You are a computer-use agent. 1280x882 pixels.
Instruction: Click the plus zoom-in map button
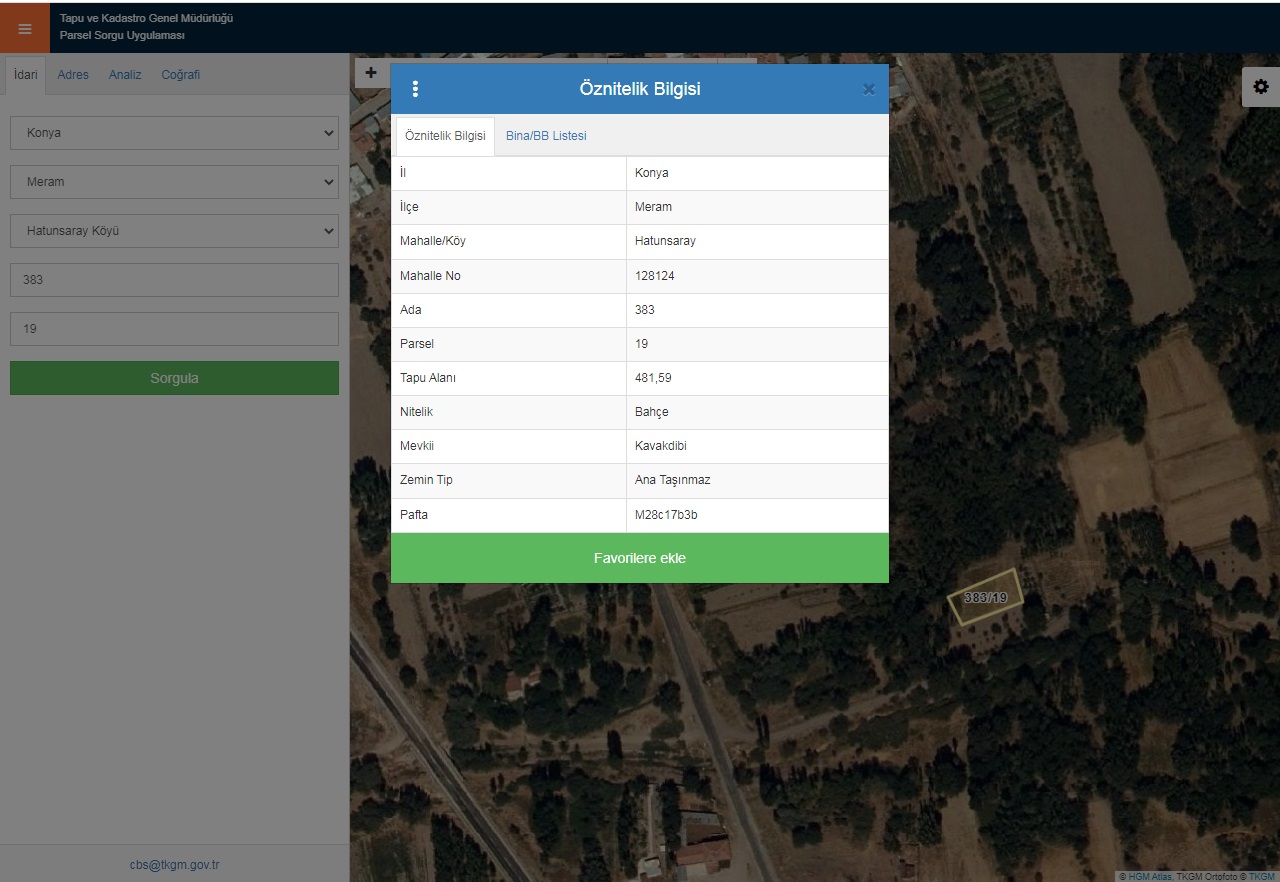371,72
